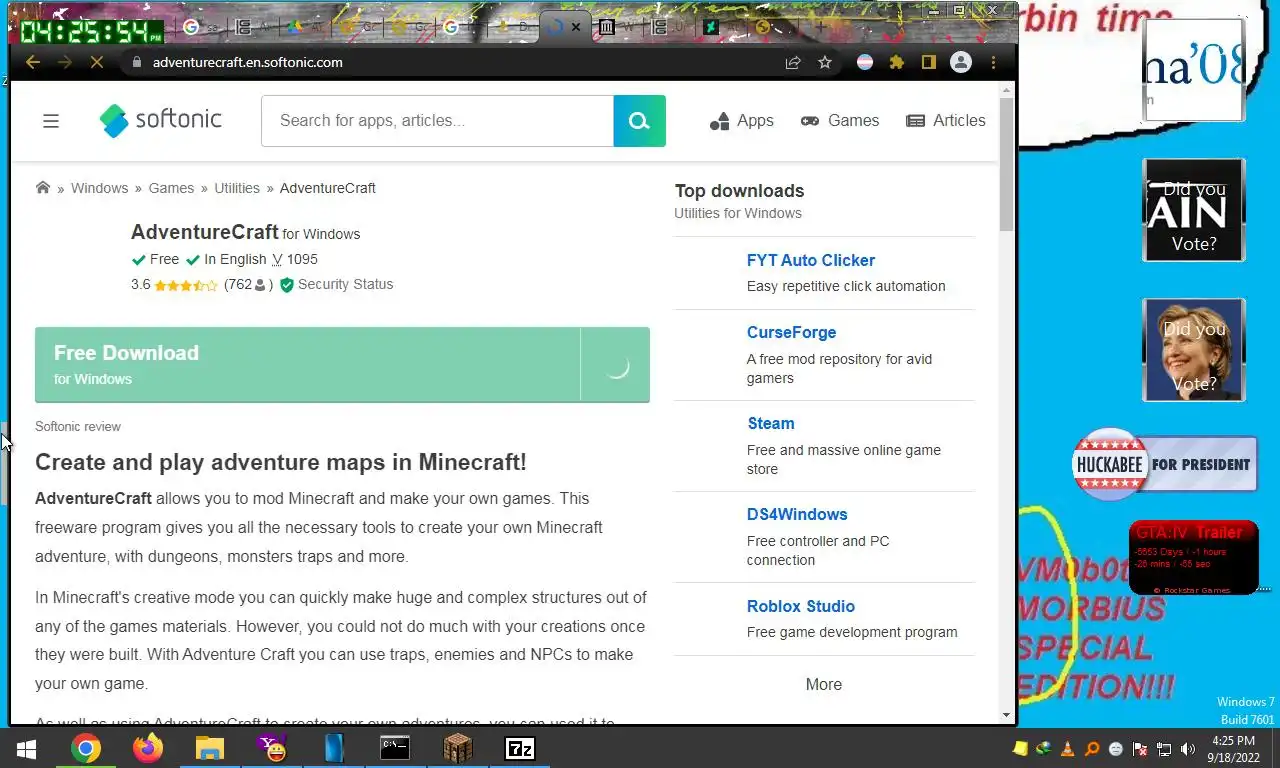1280x768 pixels.
Task: Click the address bar URL
Action: pyautogui.click(x=248, y=62)
